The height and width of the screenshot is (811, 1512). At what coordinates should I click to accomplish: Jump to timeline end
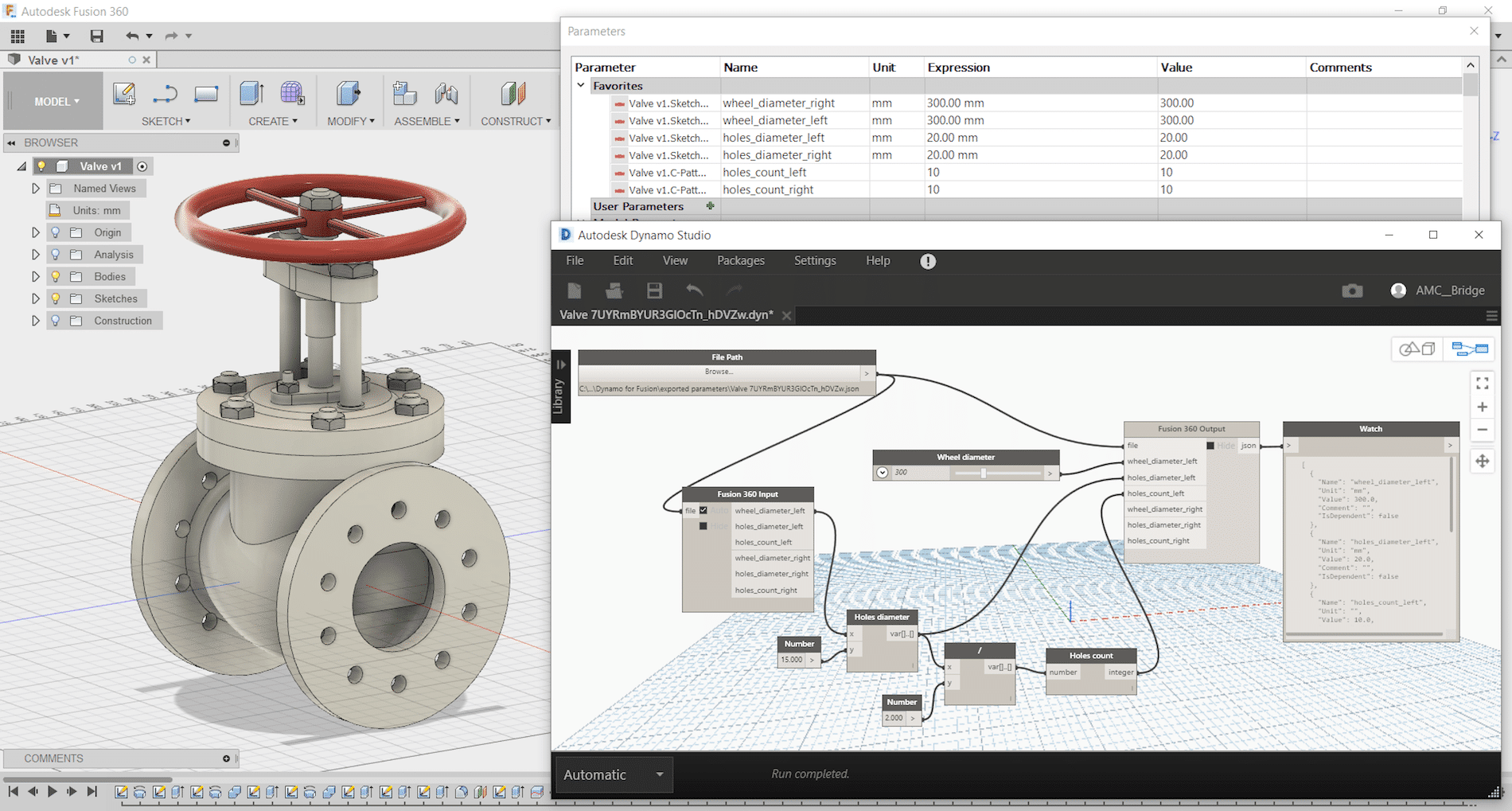pyautogui.click(x=92, y=791)
